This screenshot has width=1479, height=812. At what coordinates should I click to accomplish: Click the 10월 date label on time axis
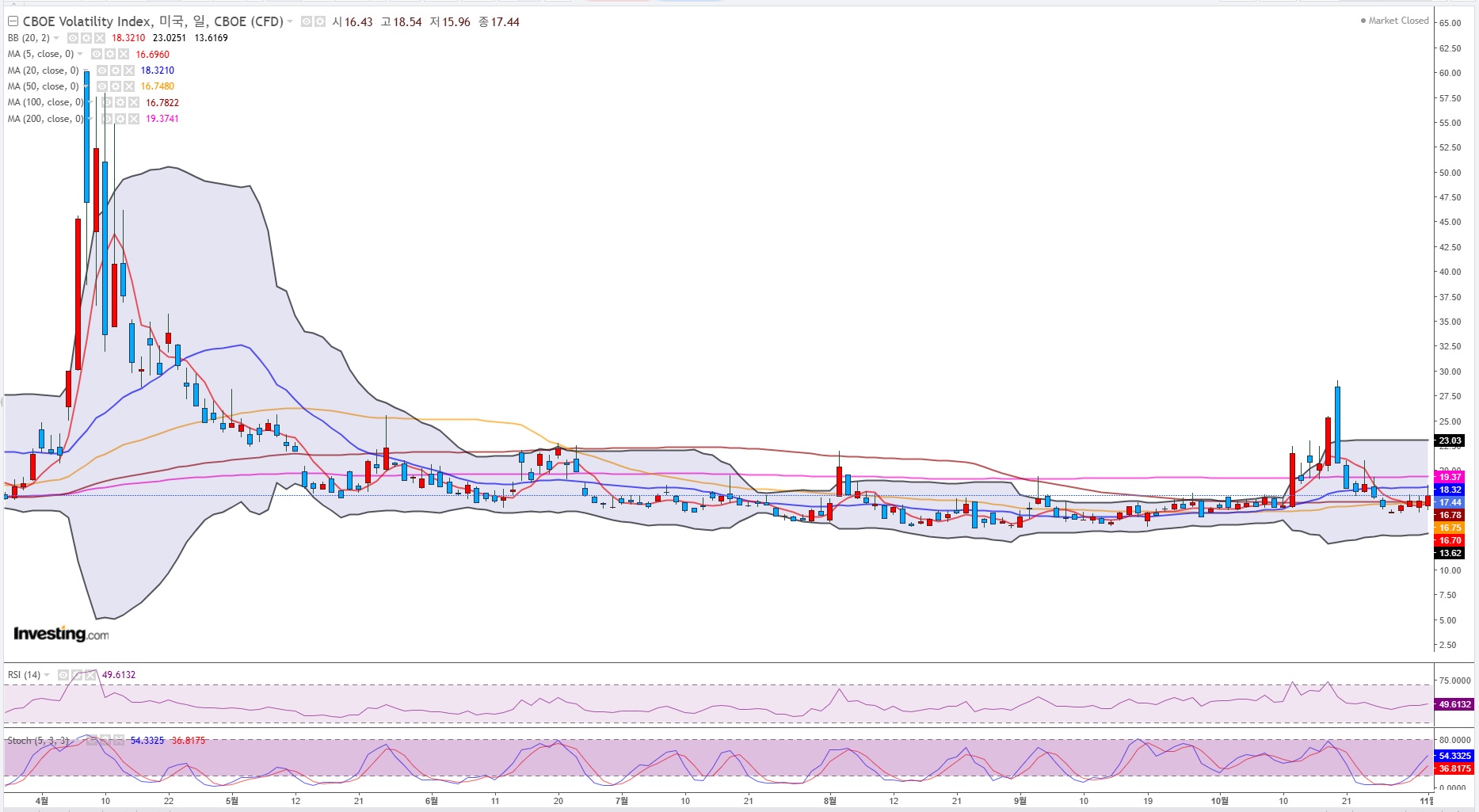point(1220,801)
